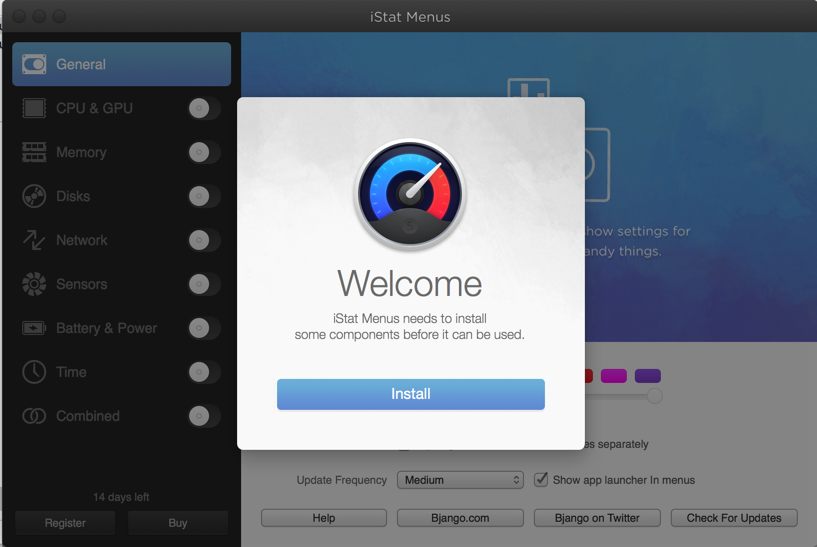Screen dimensions: 817x547
Task: Open the Time section
Action: pyautogui.click(x=121, y=372)
